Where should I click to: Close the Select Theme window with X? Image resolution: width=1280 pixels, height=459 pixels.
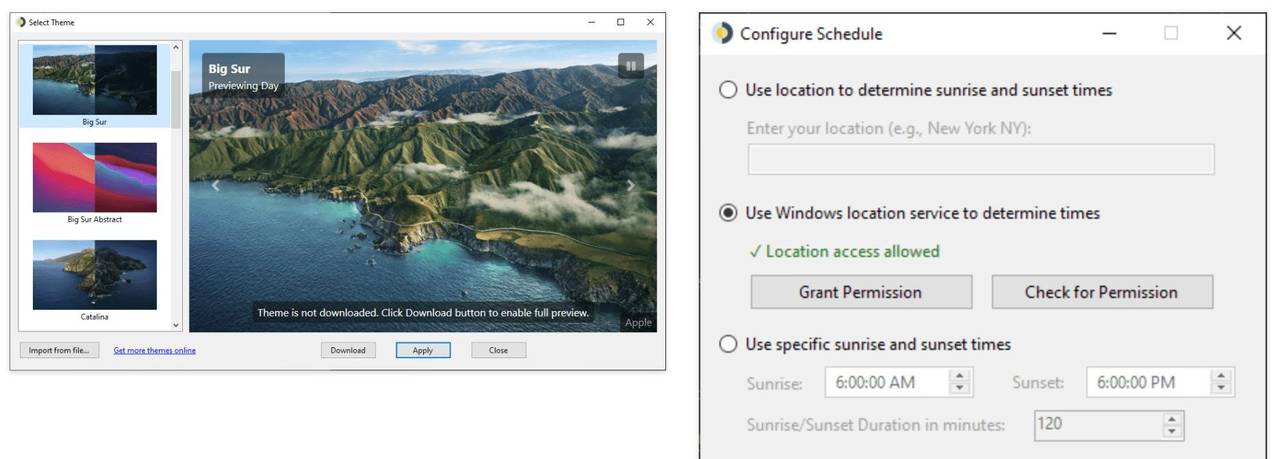tap(650, 22)
